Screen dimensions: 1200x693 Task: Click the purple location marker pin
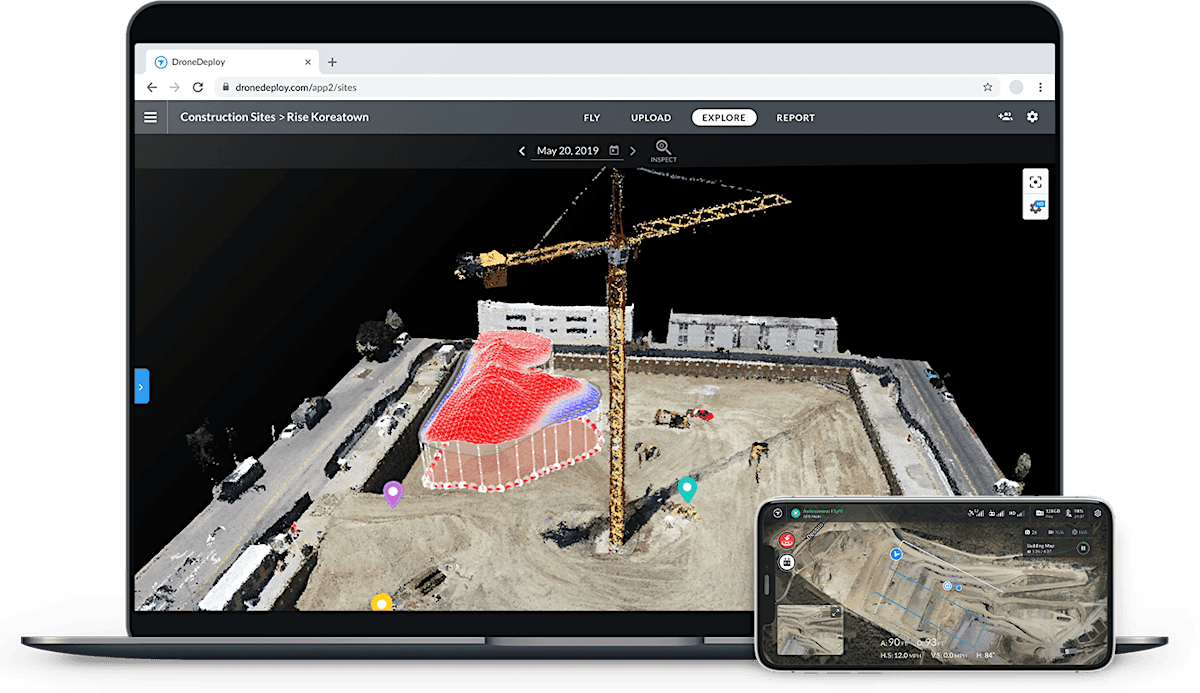click(393, 493)
